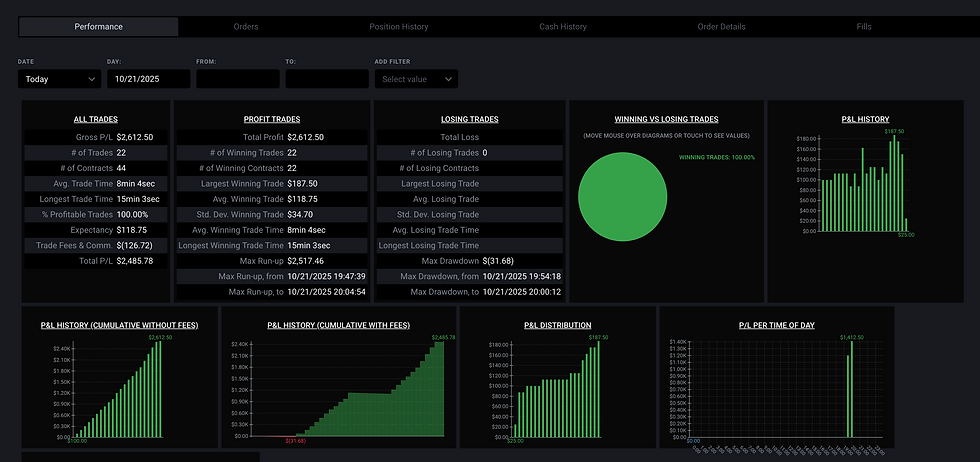
Task: Go to the Order Details tab
Action: [x=721, y=27]
